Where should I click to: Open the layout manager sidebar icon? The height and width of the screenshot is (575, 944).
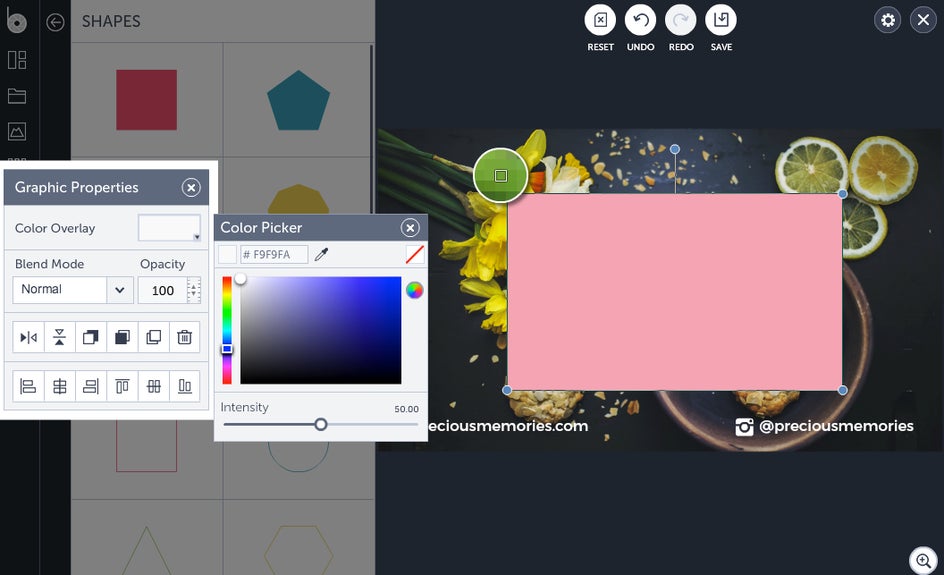click(x=17, y=60)
